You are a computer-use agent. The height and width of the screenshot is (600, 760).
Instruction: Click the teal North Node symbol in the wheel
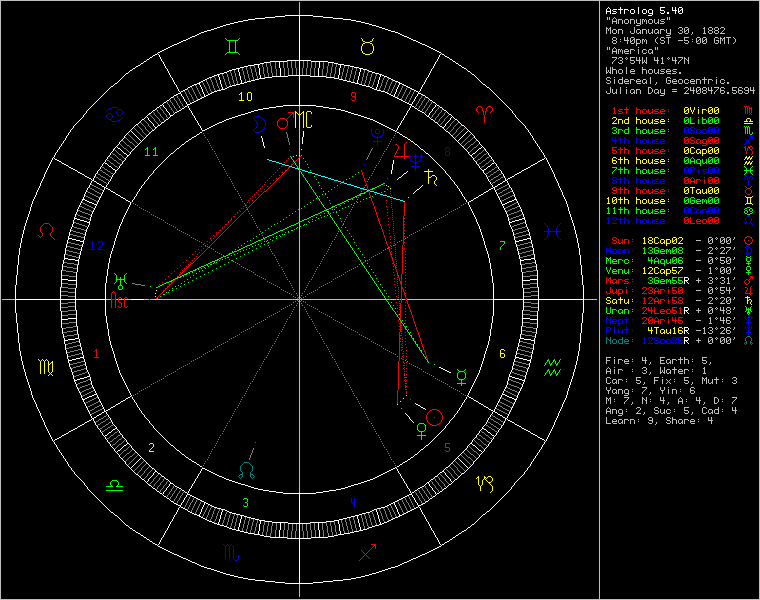pyautogui.click(x=247, y=471)
